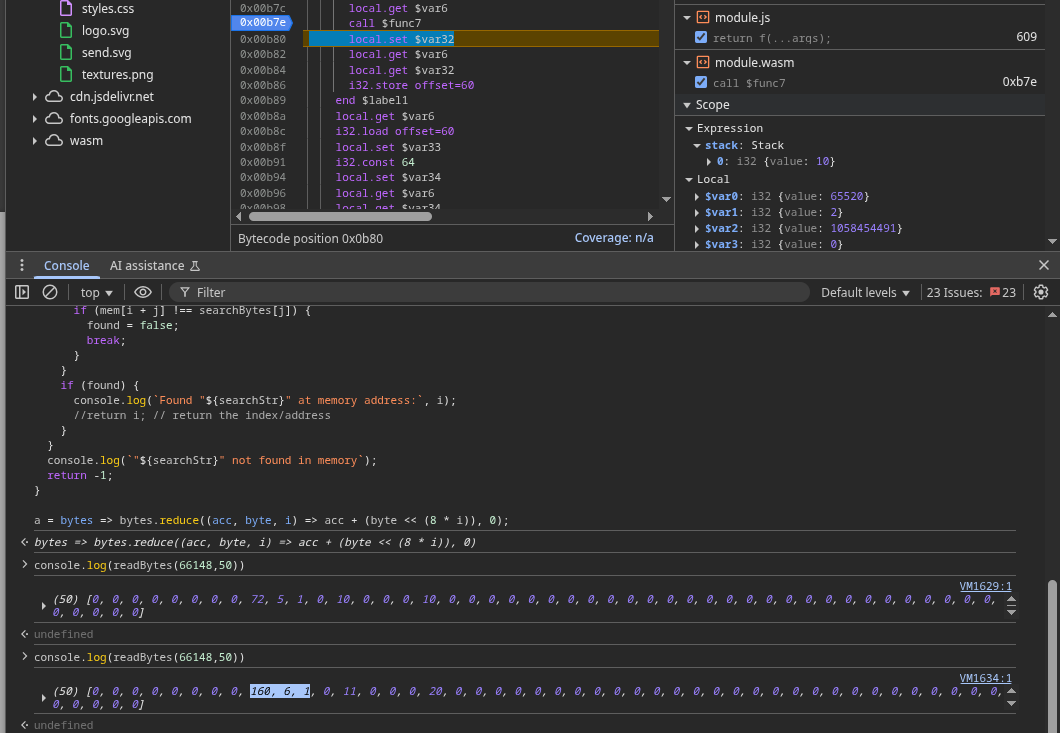Click the source editor horizontal scrollbar thumb
The height and width of the screenshot is (733, 1060).
[340, 216]
